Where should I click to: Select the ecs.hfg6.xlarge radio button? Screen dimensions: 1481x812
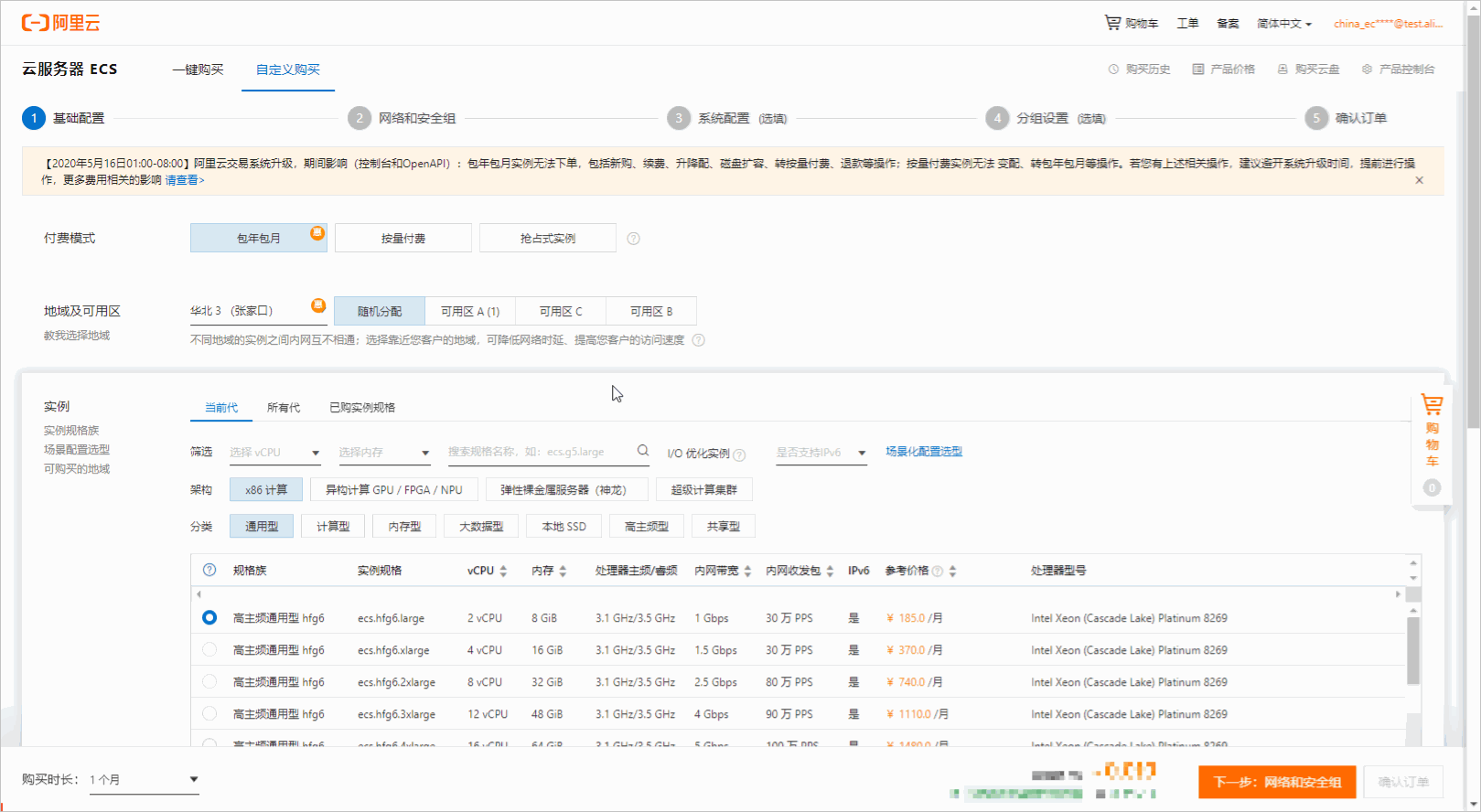point(209,650)
